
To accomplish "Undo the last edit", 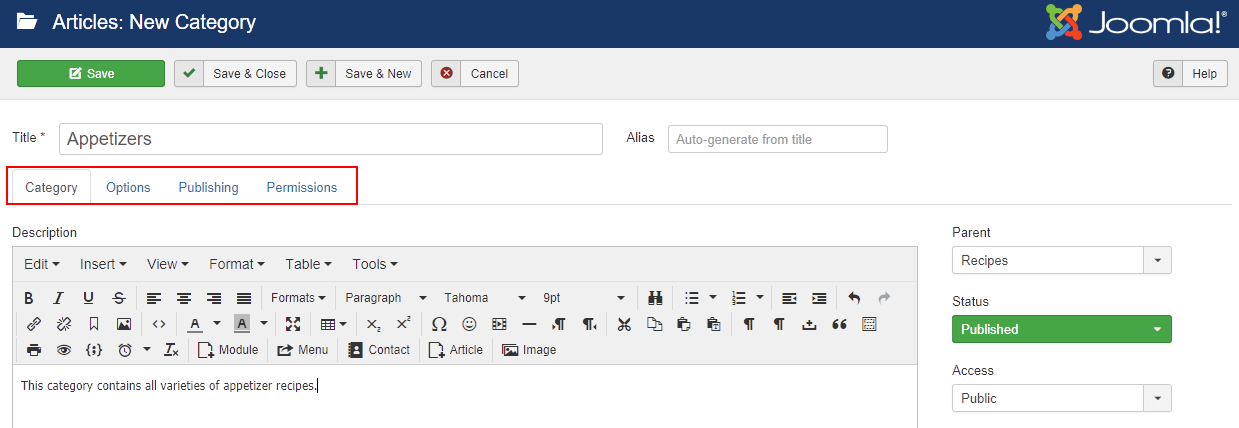I will pyautogui.click(x=854, y=298).
